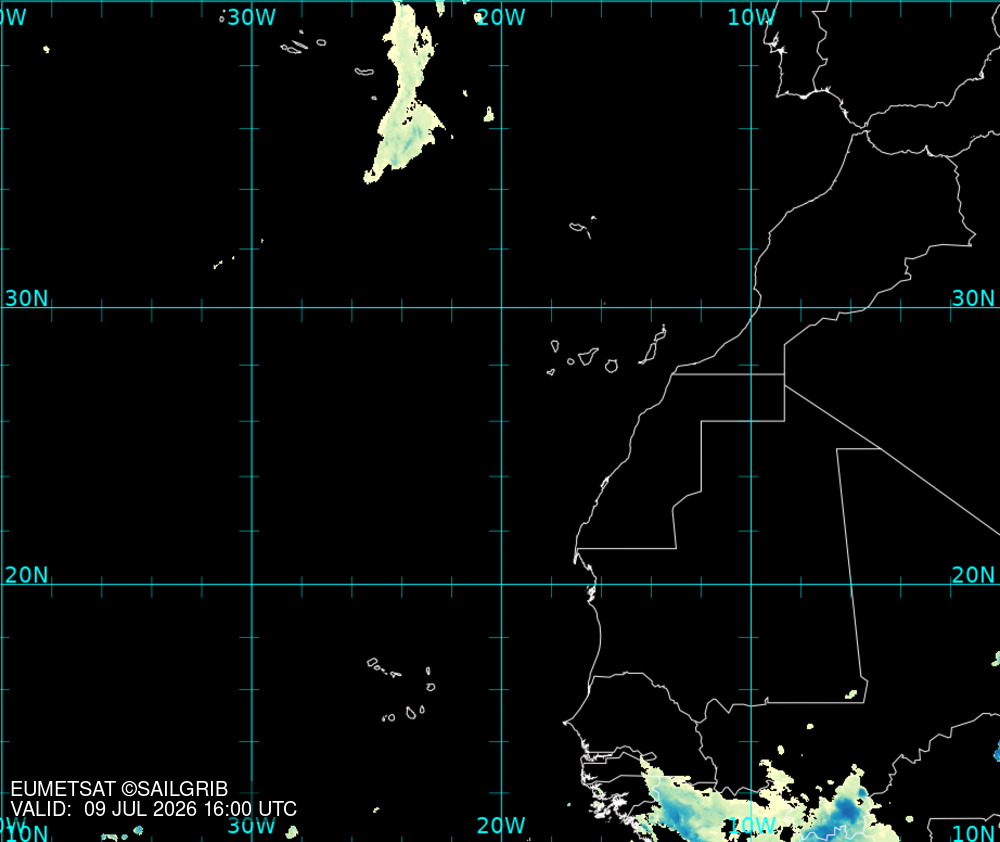Viewport: 1000px width, 842px height.
Task: Click the EUMETSAT ©SAILGRIB credit text
Action: point(119,789)
